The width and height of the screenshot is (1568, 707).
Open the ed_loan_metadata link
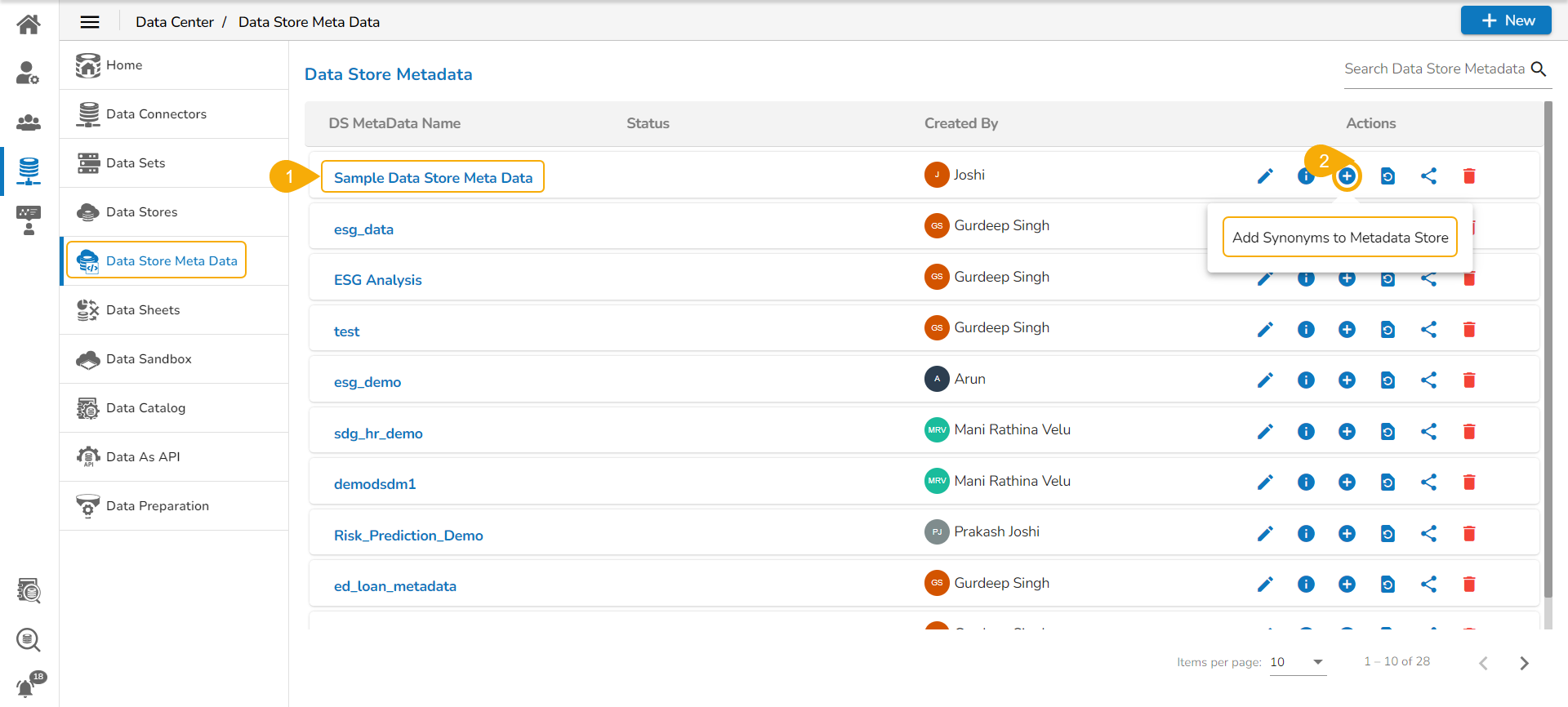tap(394, 586)
